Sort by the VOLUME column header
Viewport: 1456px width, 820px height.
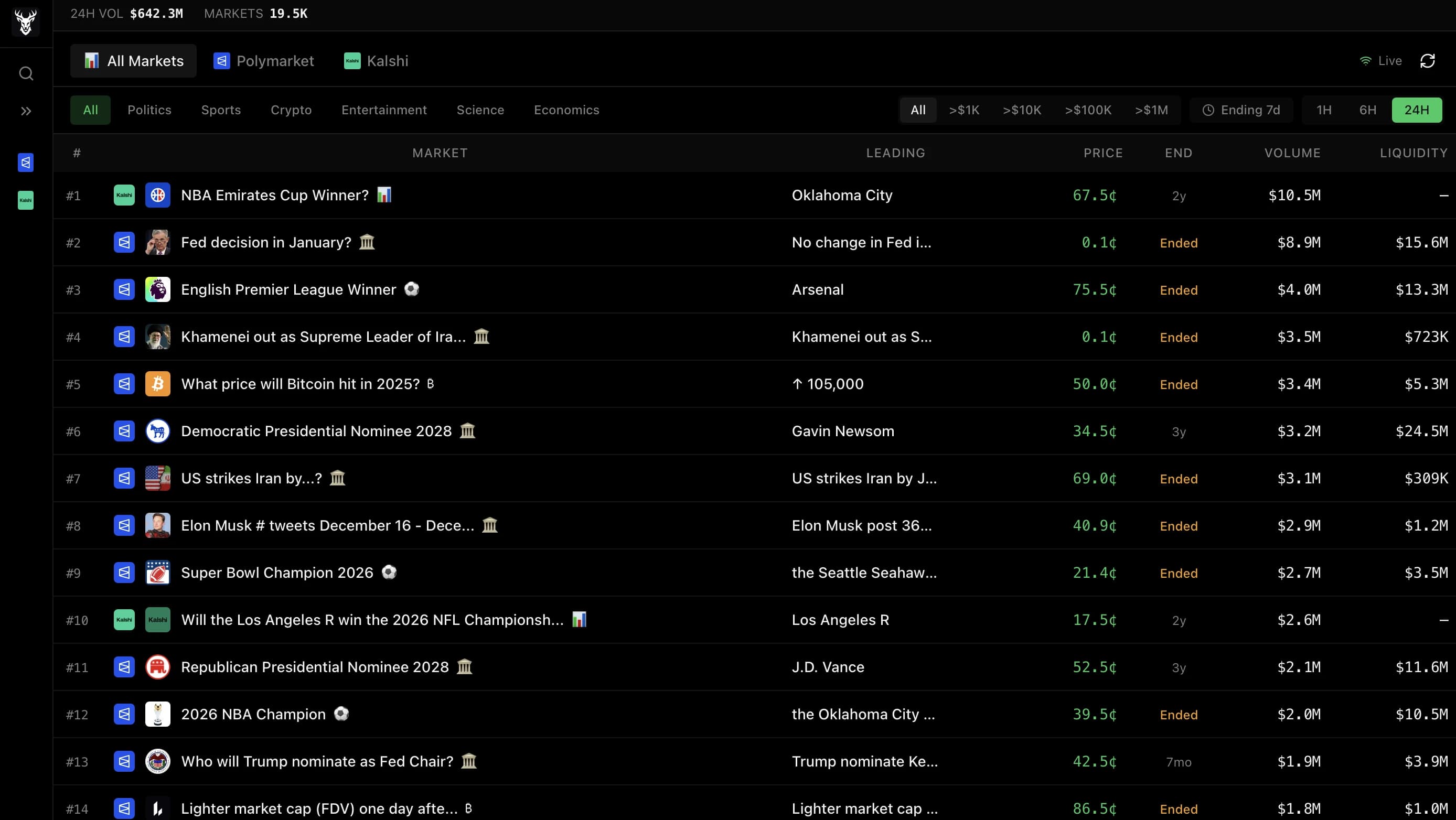[x=1292, y=153]
